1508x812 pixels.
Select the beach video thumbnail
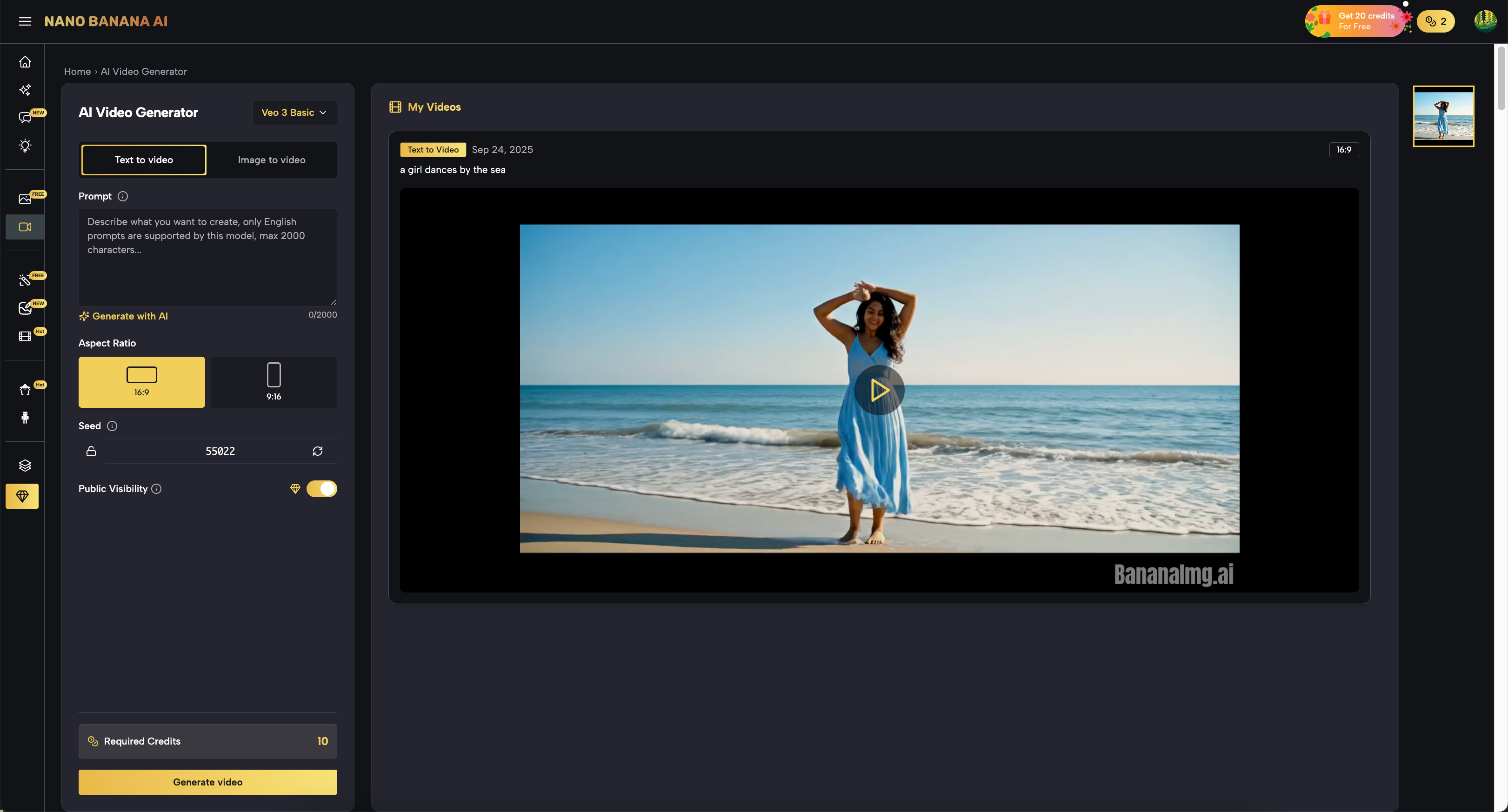click(x=1443, y=116)
